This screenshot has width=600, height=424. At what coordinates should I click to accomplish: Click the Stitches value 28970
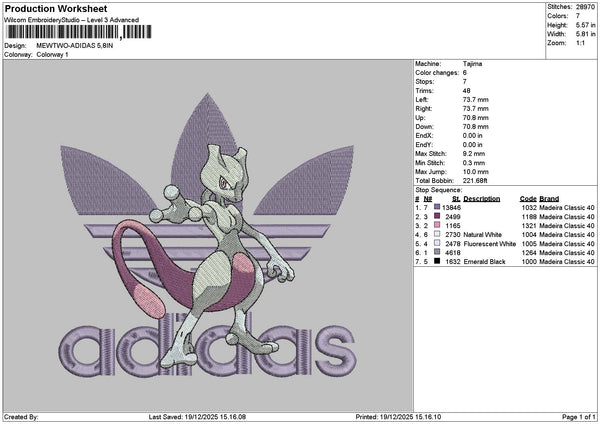585,7
